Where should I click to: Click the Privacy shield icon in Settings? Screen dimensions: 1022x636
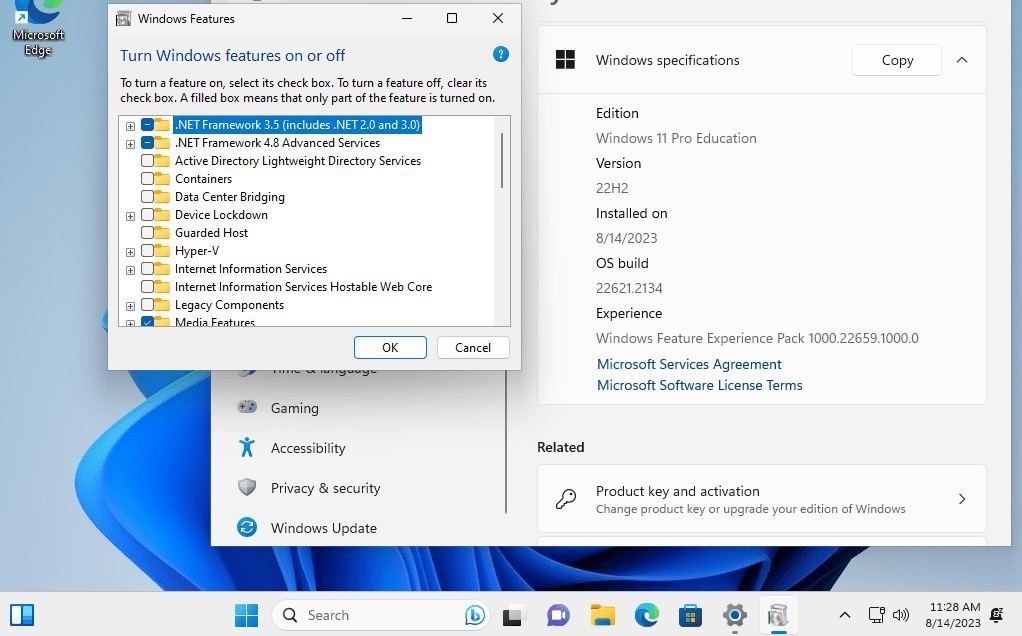[247, 487]
